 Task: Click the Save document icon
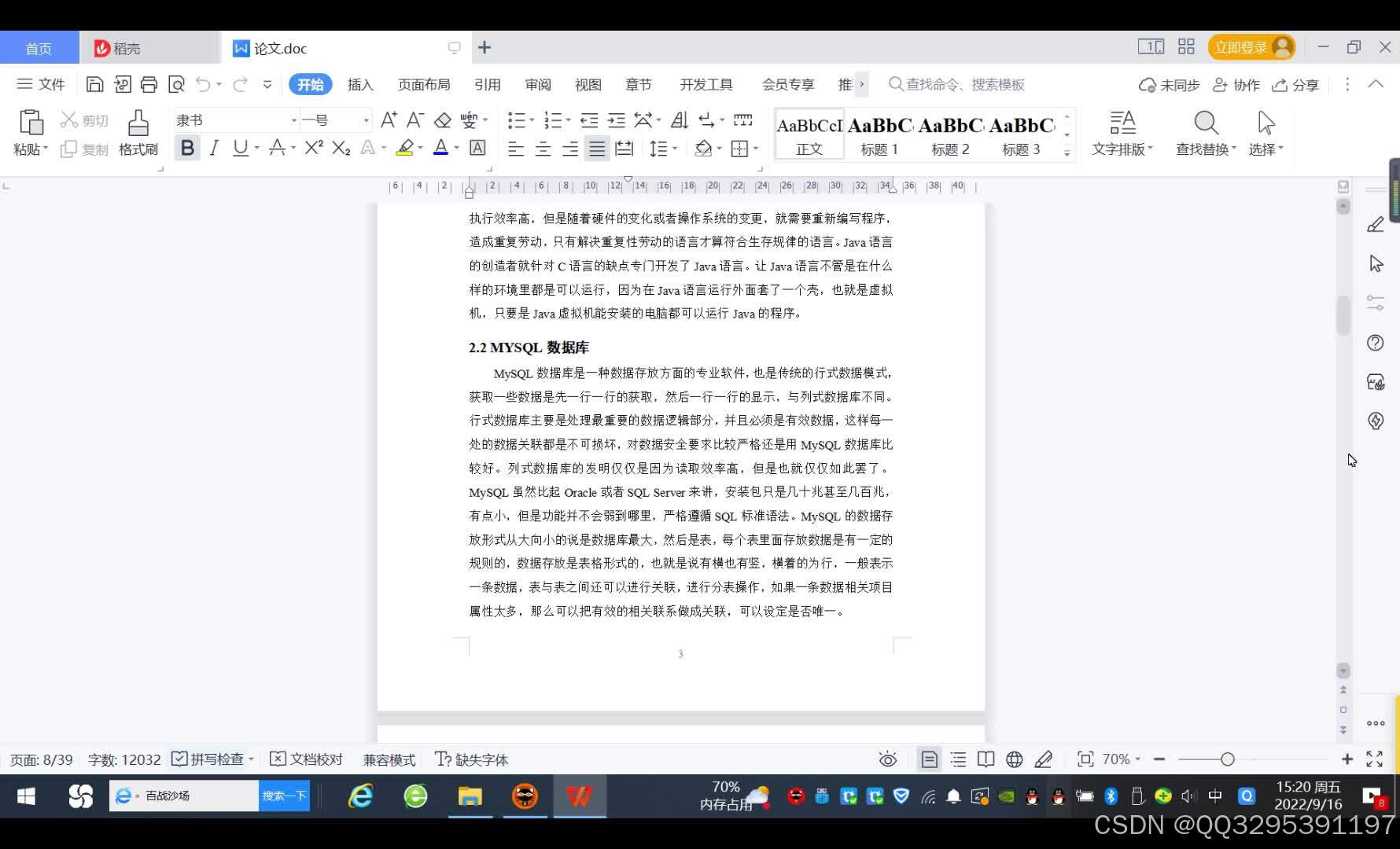click(94, 84)
